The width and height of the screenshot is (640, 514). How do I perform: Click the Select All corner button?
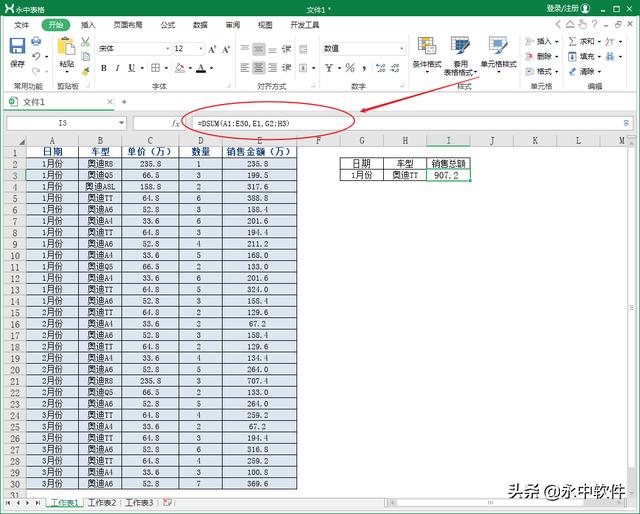pos(15,141)
